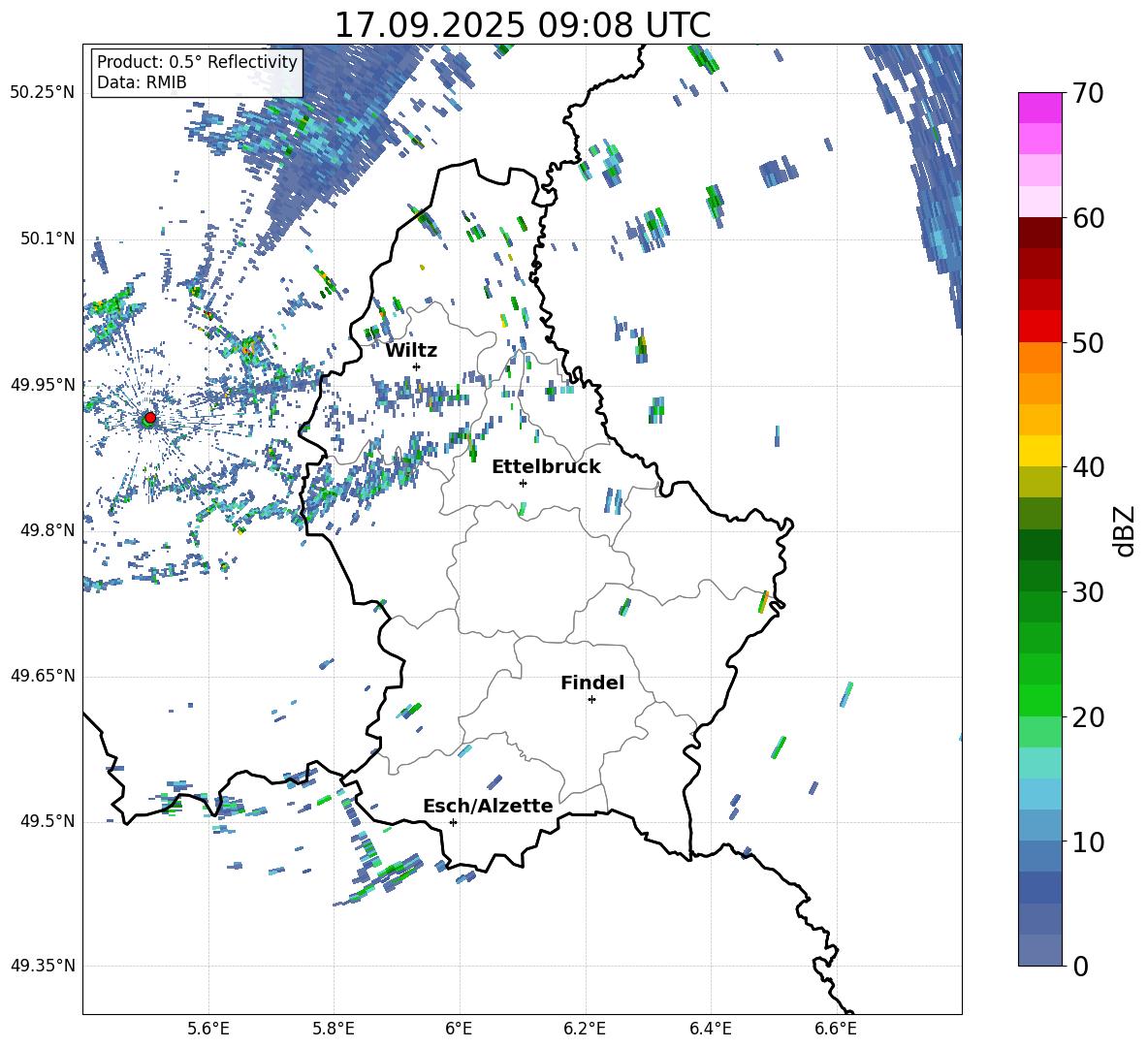Click the dBZ colorbar label
The image size is (1148, 1048).
(1123, 531)
